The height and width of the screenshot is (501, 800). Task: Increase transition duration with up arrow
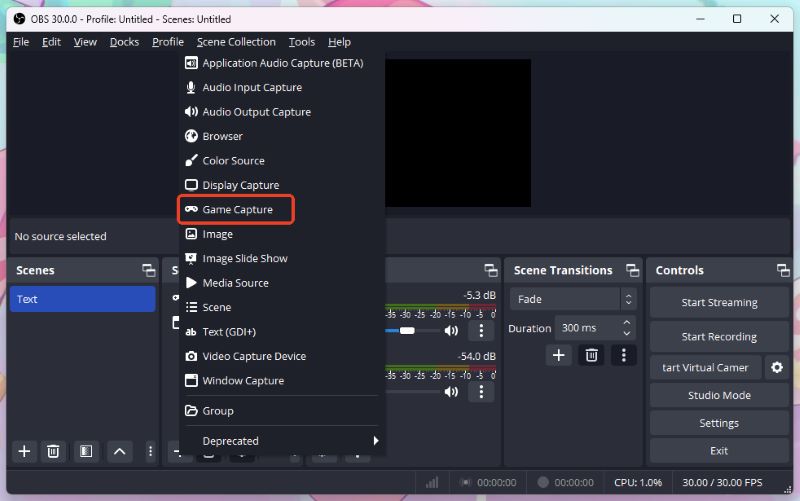627,322
